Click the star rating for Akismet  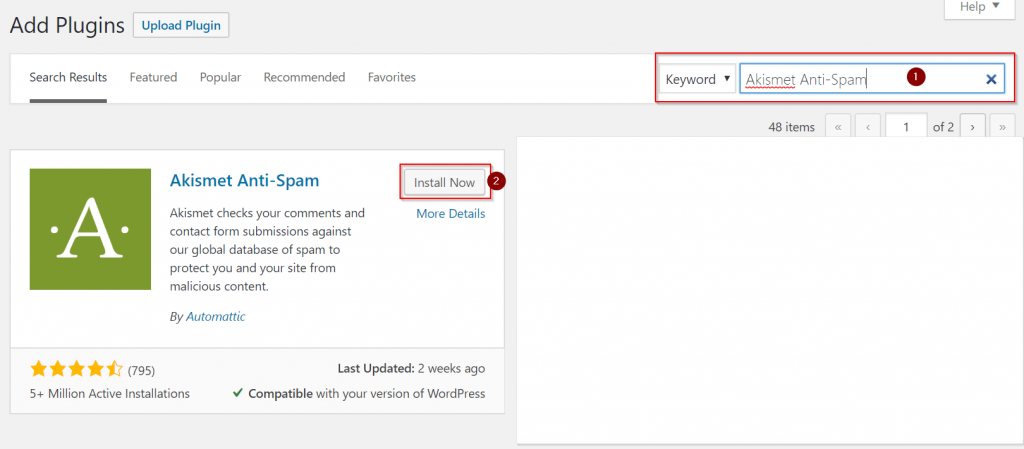click(x=76, y=370)
